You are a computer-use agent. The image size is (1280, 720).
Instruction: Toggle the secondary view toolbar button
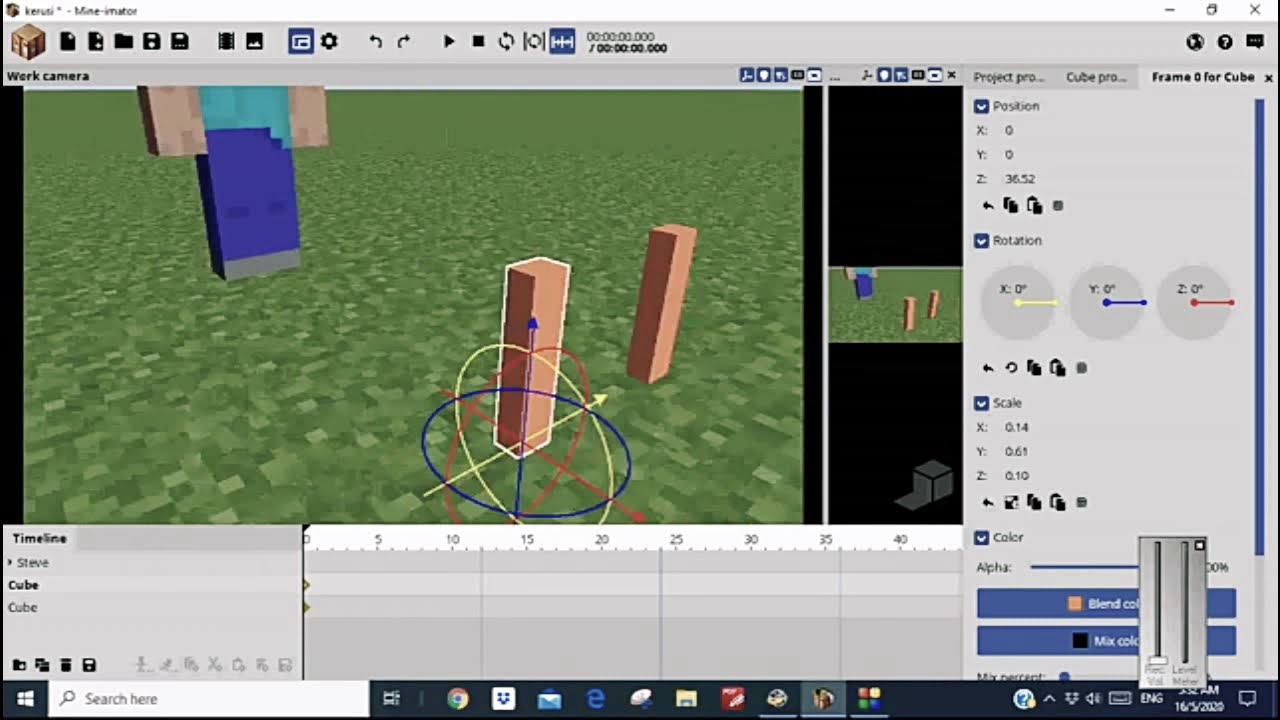coord(301,42)
